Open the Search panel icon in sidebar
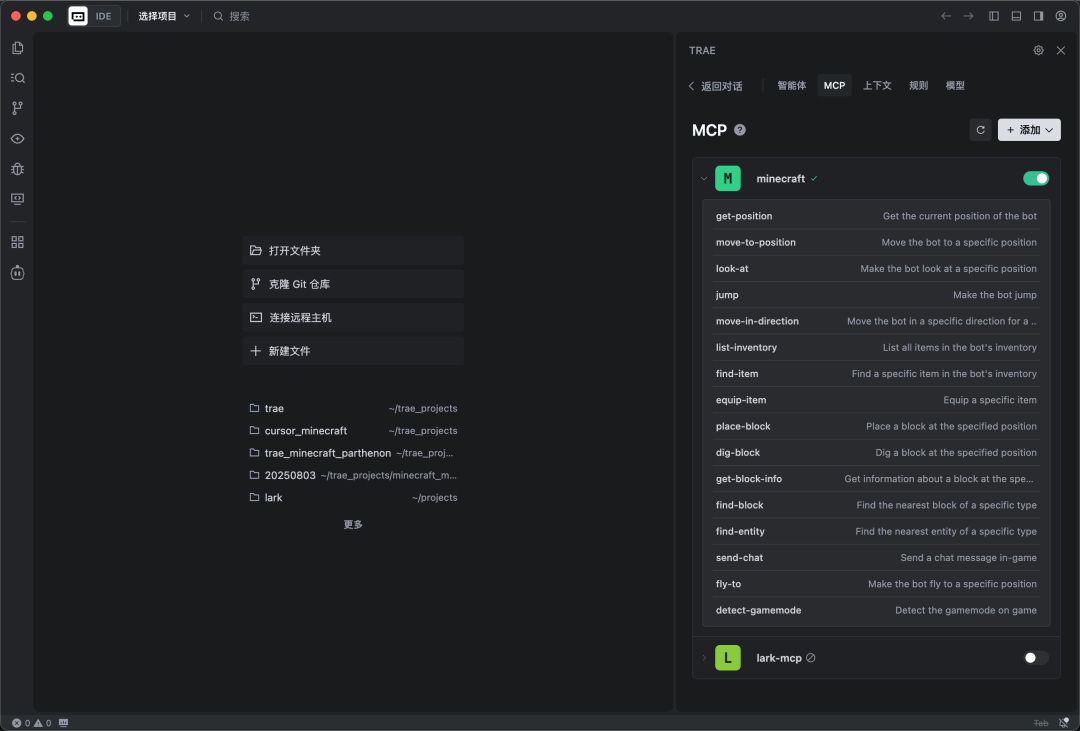1080x731 pixels. point(17,78)
